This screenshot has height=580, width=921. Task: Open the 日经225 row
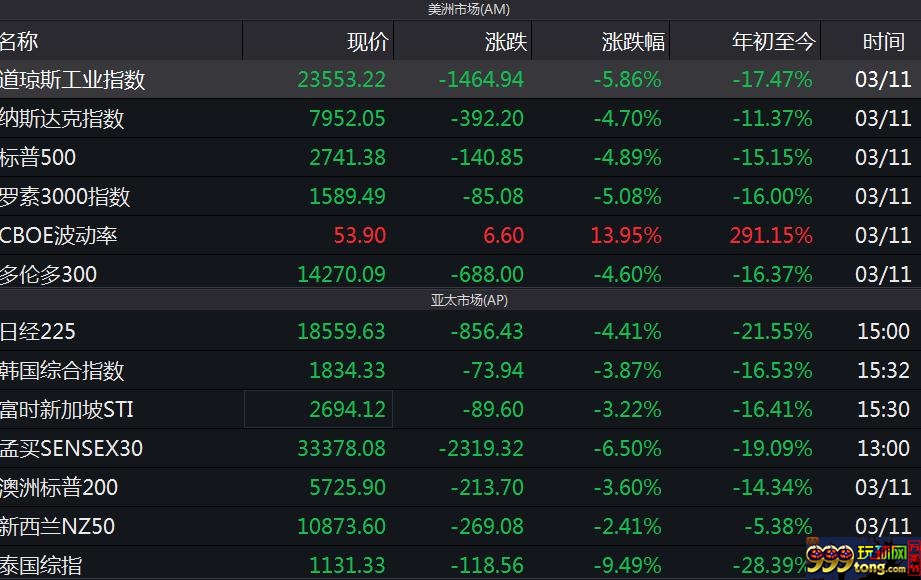(460, 331)
